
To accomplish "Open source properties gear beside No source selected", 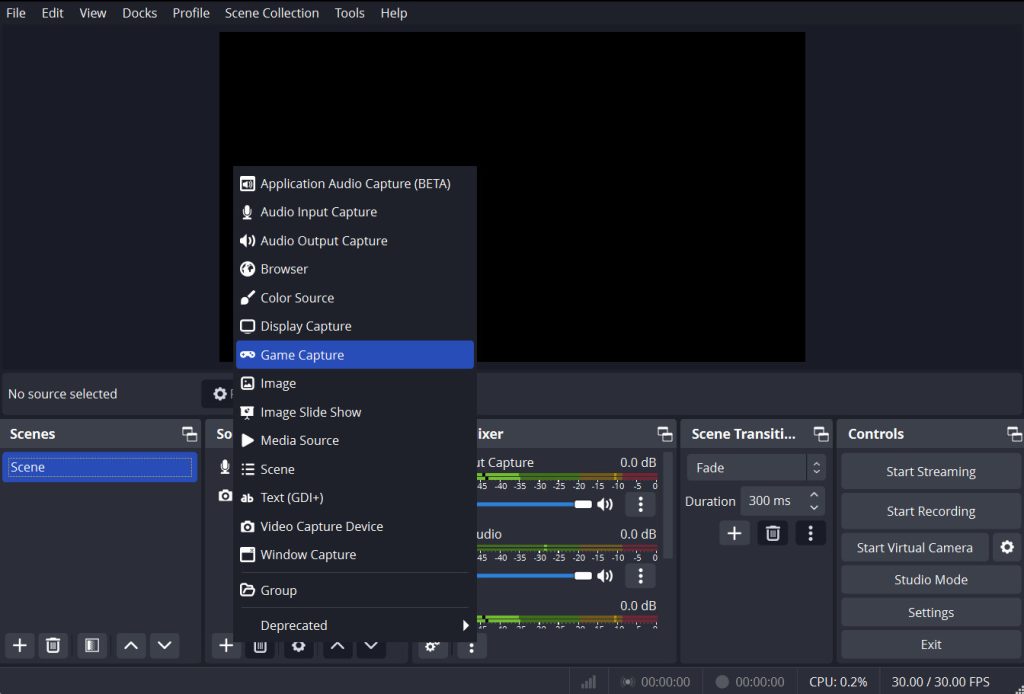I will tap(220, 394).
